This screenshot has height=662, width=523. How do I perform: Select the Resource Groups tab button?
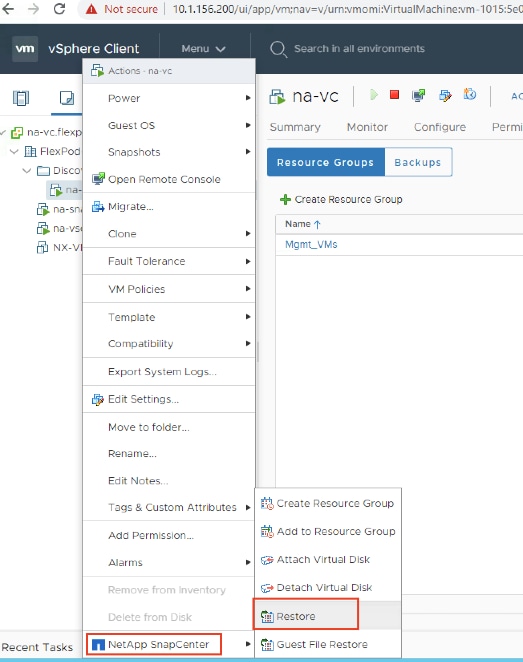[325, 162]
